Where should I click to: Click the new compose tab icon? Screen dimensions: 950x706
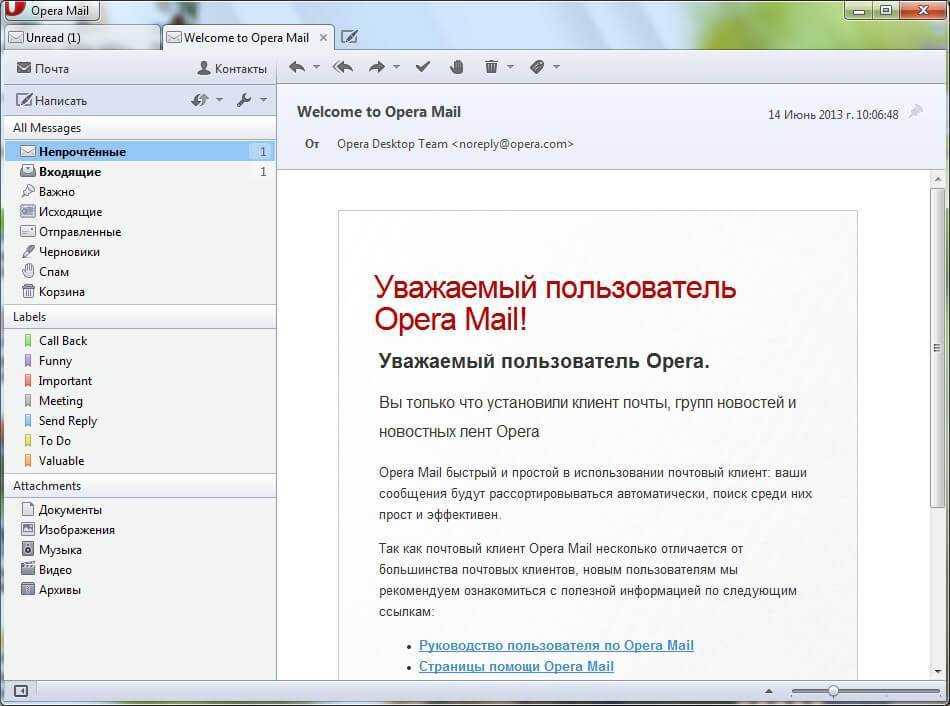(x=349, y=37)
